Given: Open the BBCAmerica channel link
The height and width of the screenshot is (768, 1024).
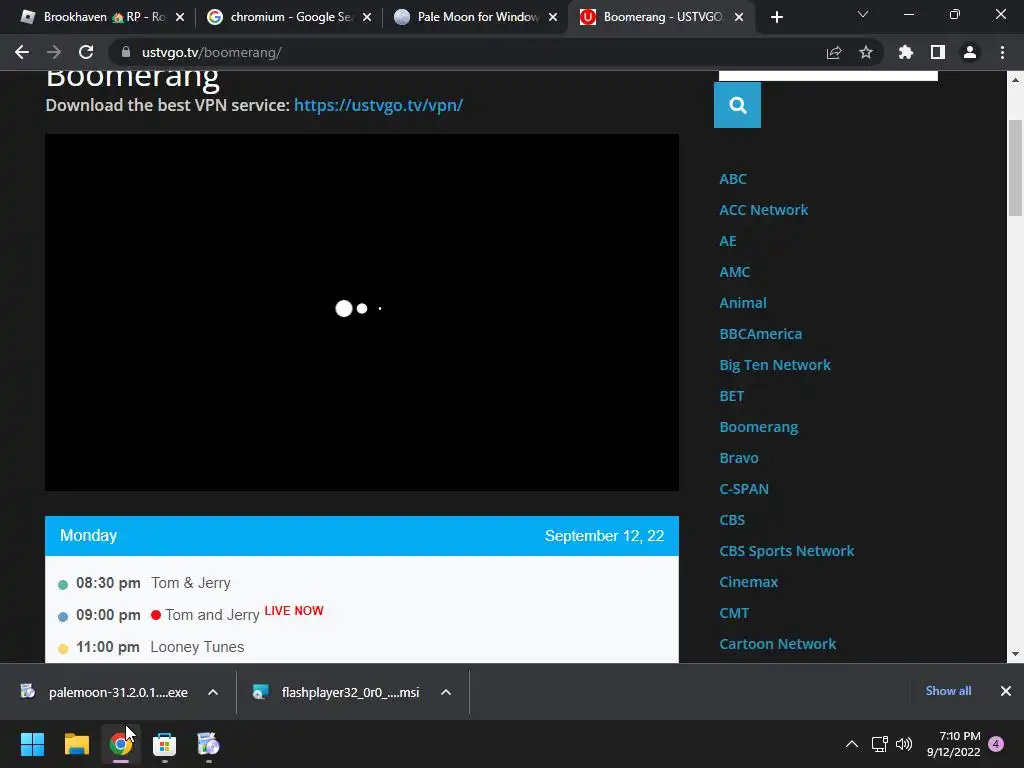Looking at the screenshot, I should point(760,334).
